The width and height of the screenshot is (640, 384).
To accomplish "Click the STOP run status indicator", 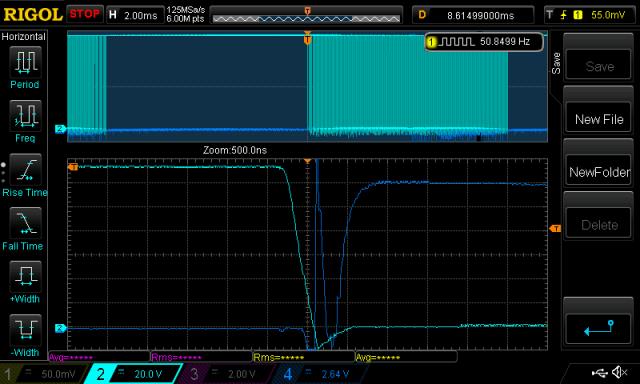I will 84,14.
